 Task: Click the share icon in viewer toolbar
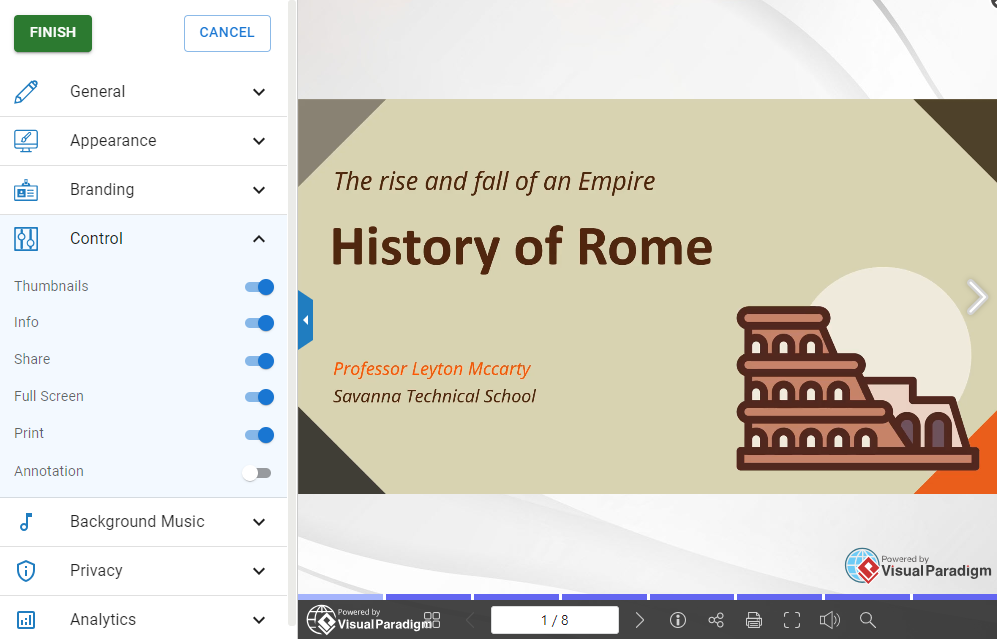[716, 620]
